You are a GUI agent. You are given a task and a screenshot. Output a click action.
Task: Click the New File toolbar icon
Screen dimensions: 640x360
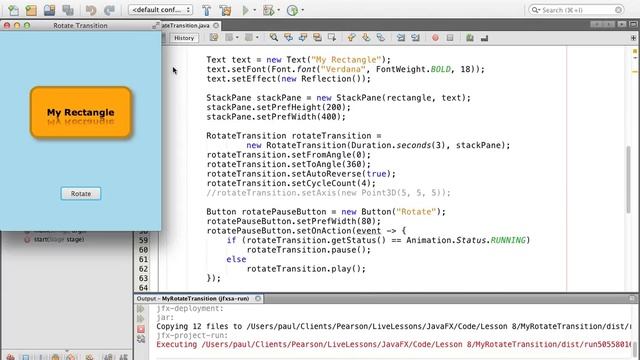click(x=13, y=10)
